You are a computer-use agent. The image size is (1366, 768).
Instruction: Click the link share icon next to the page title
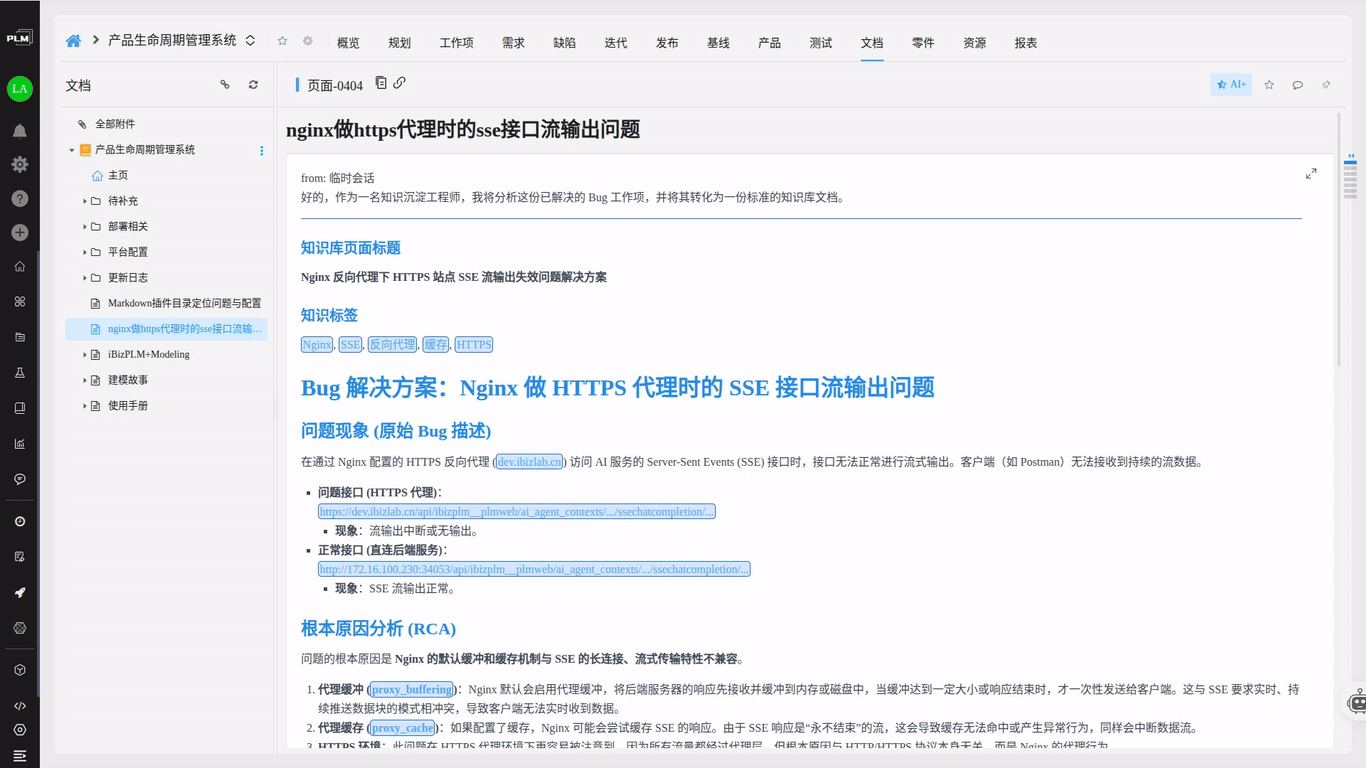[x=399, y=83]
